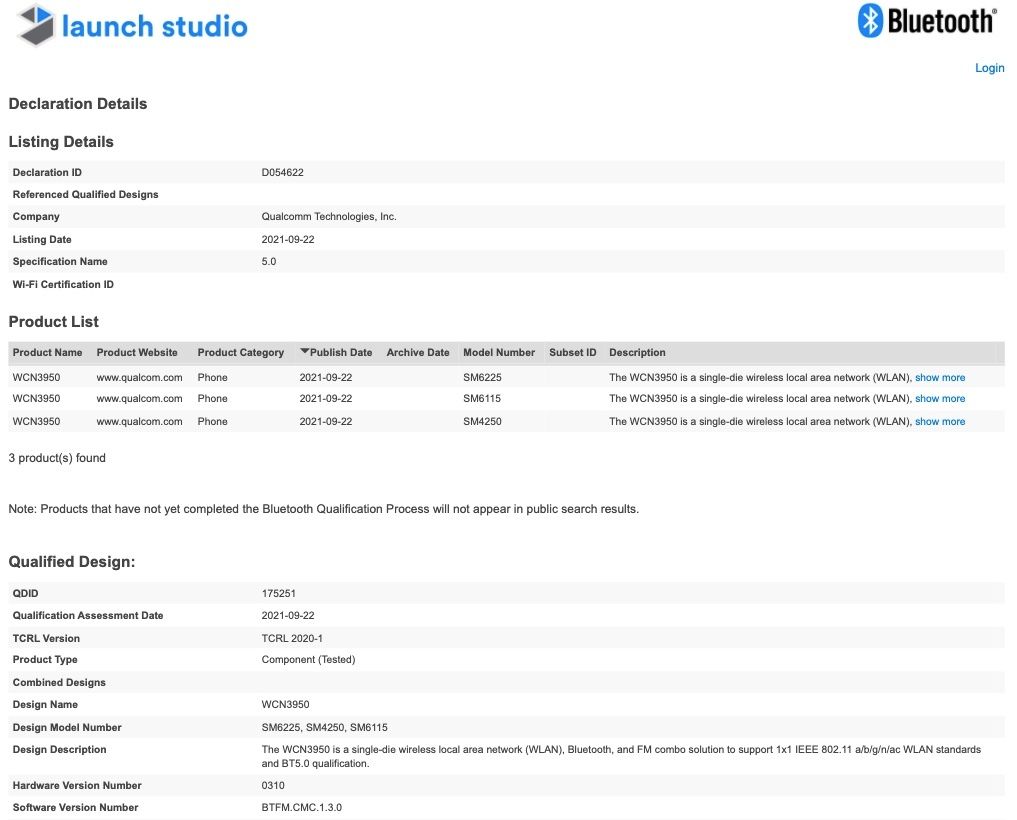Click the Declaration Details heading

[78, 104]
